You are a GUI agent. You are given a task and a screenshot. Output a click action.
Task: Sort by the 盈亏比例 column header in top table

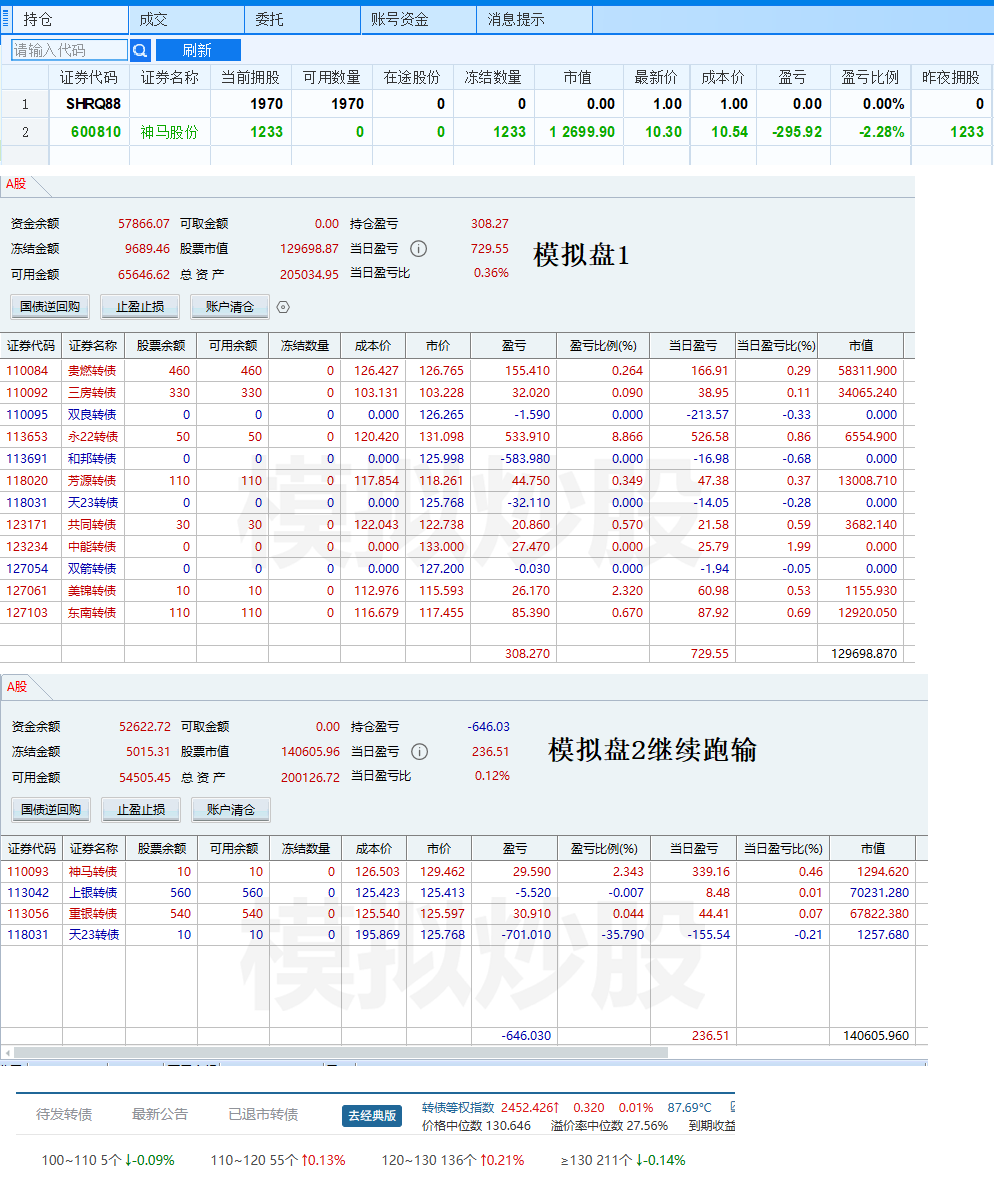tap(870, 77)
